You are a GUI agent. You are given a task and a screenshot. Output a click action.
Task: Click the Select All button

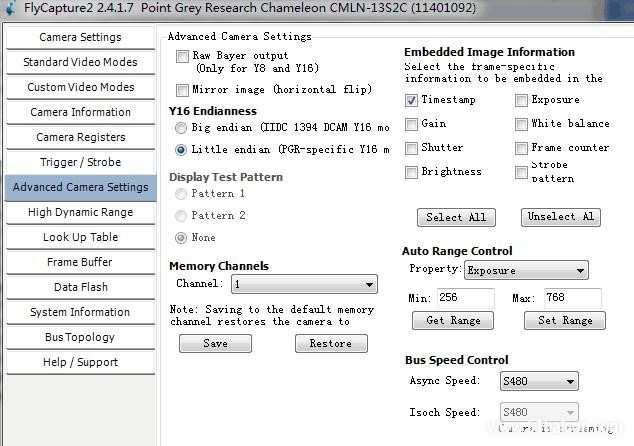pyautogui.click(x=456, y=218)
